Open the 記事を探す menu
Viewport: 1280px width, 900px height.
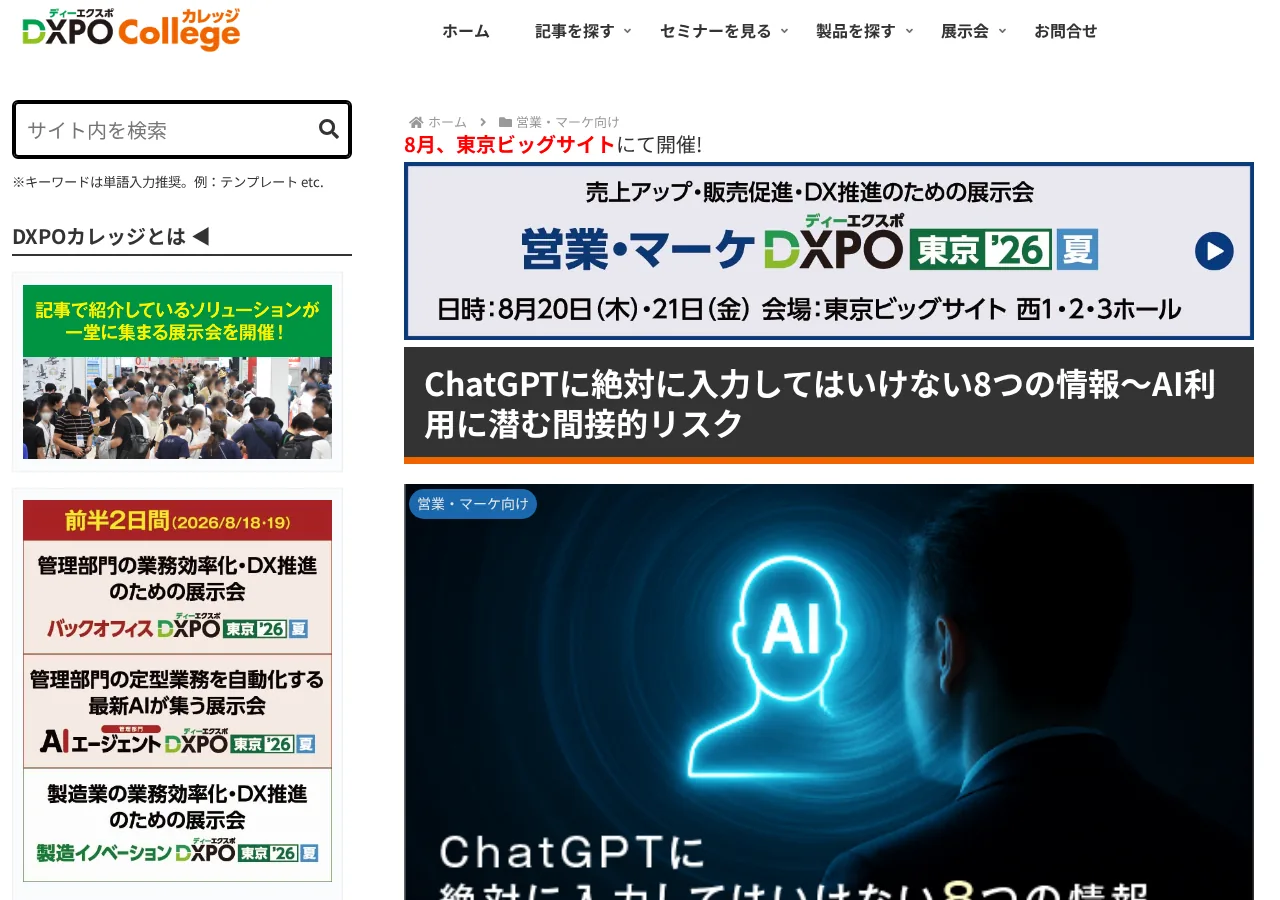(575, 31)
